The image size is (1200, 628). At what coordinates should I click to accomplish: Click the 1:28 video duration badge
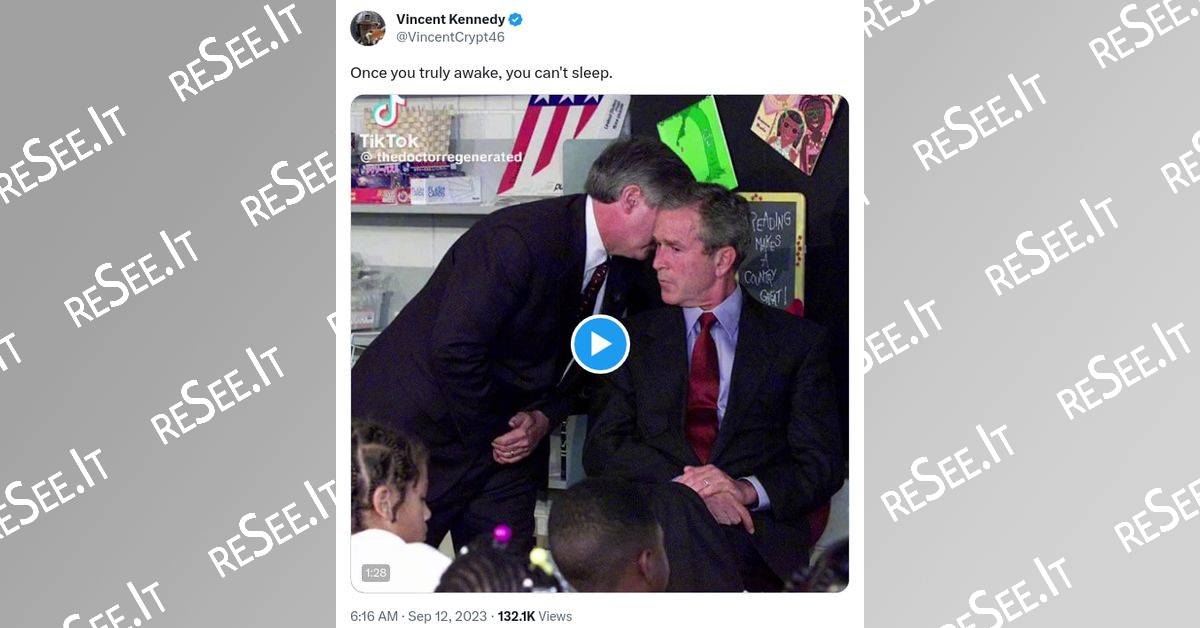pyautogui.click(x=376, y=573)
